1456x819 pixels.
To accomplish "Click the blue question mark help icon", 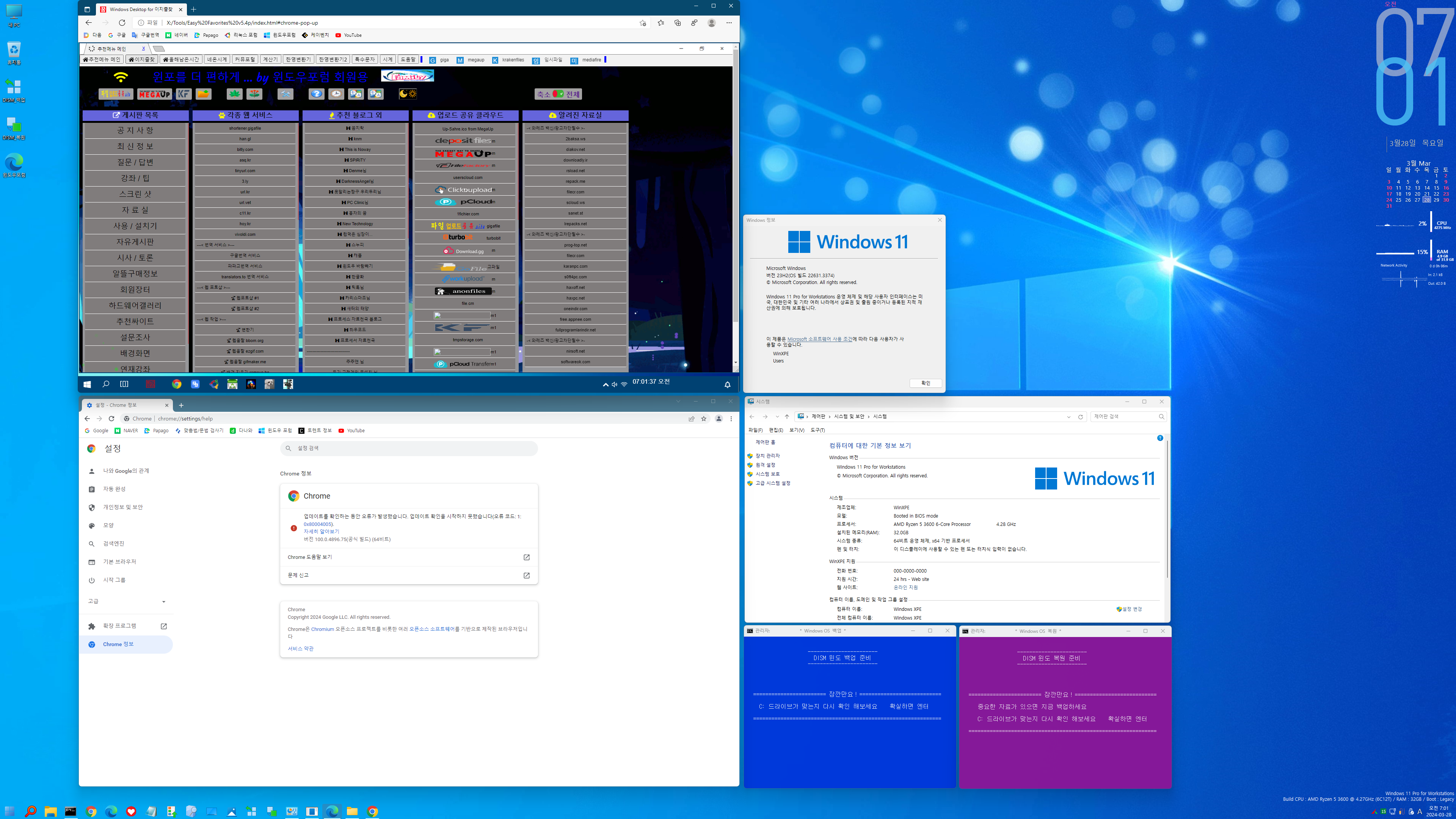I will pos(317,94).
